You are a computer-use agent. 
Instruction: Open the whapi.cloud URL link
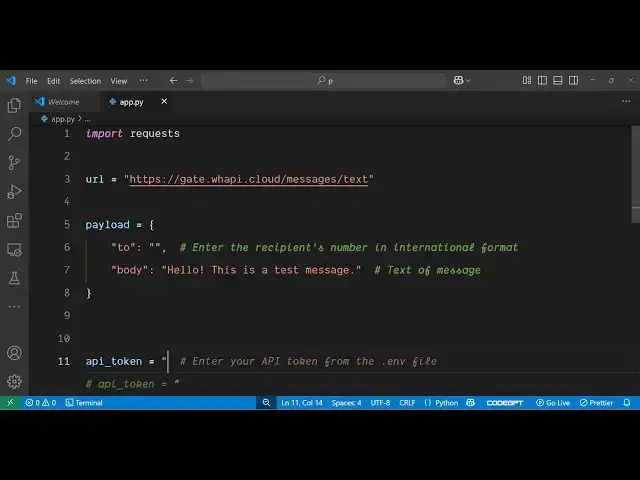pos(249,179)
